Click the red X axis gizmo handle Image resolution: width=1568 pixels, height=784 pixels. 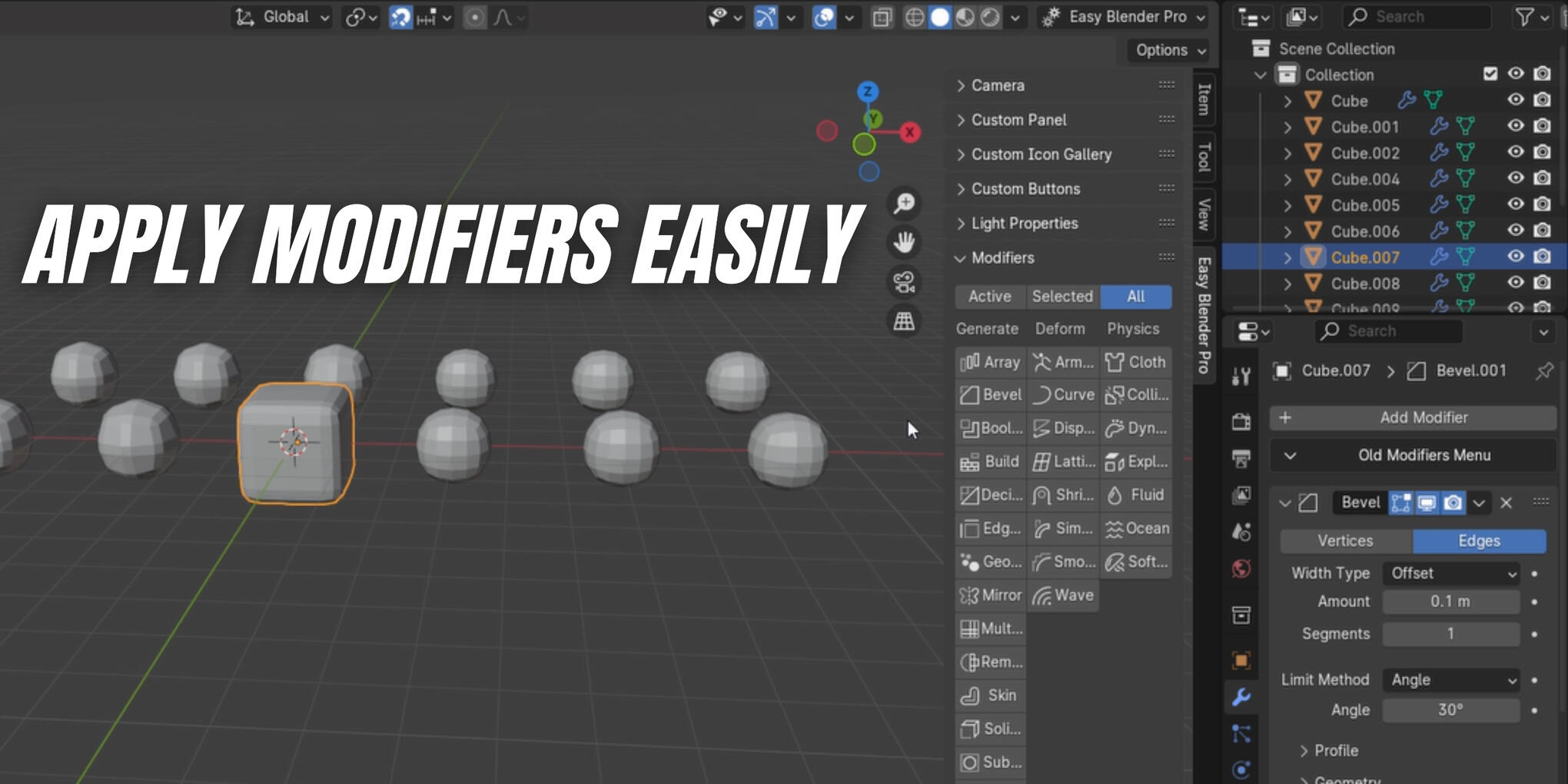pos(910,132)
